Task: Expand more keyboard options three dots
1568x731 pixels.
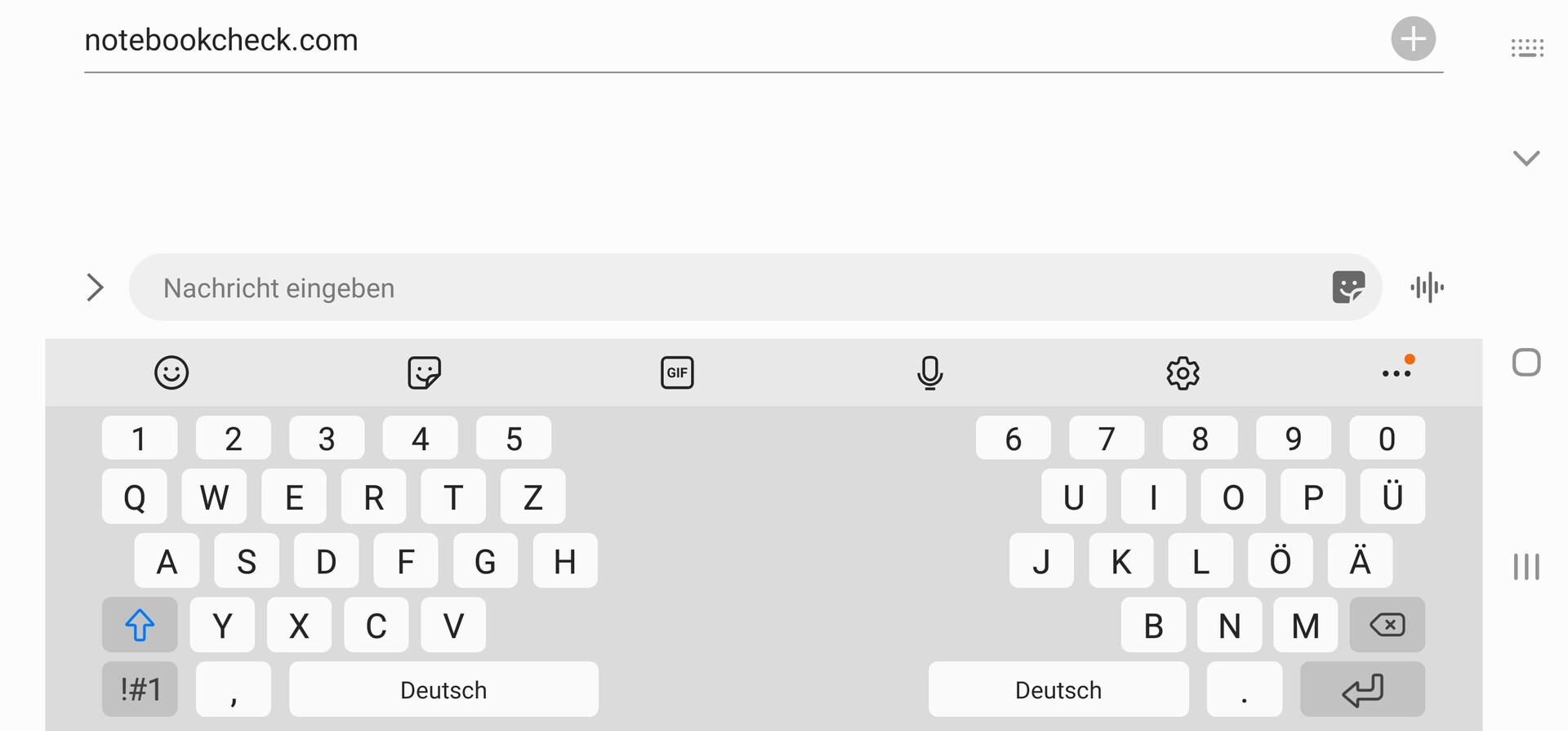Action: [1396, 372]
